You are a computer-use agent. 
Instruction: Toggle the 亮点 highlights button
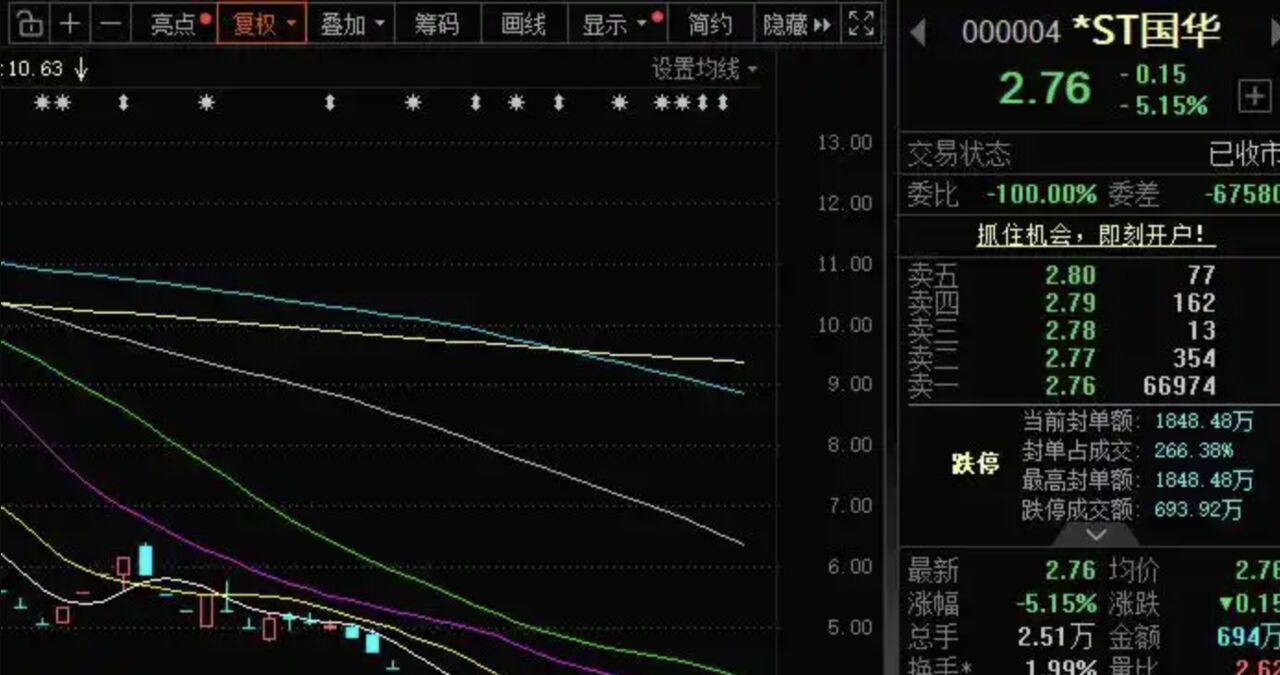[x=176, y=24]
